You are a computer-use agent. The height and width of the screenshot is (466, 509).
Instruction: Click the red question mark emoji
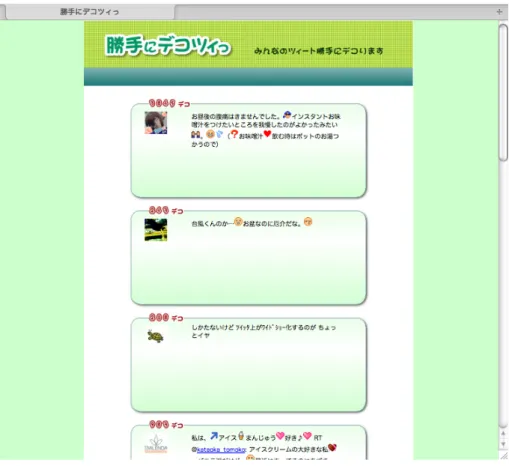coord(234,134)
